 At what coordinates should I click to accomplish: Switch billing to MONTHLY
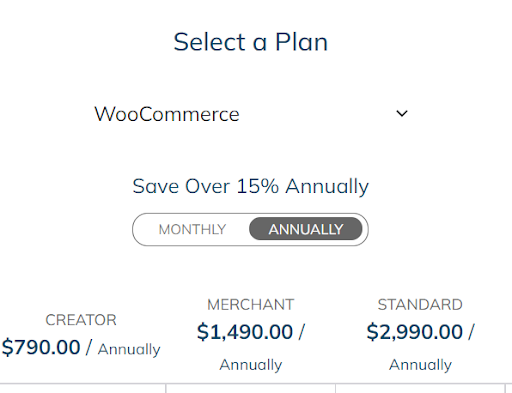[x=192, y=229]
